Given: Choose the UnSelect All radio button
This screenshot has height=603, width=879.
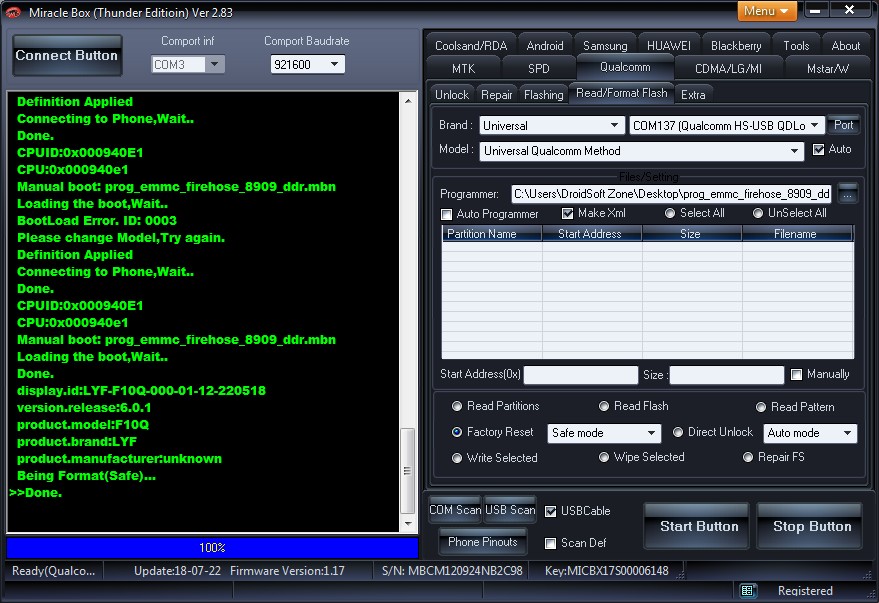Looking at the screenshot, I should (x=758, y=213).
